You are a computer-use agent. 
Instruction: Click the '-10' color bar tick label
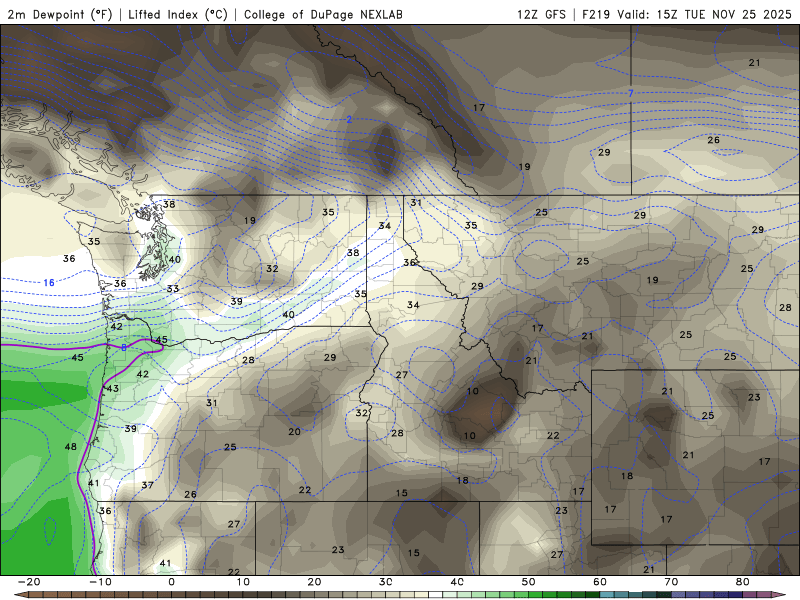click(101, 582)
